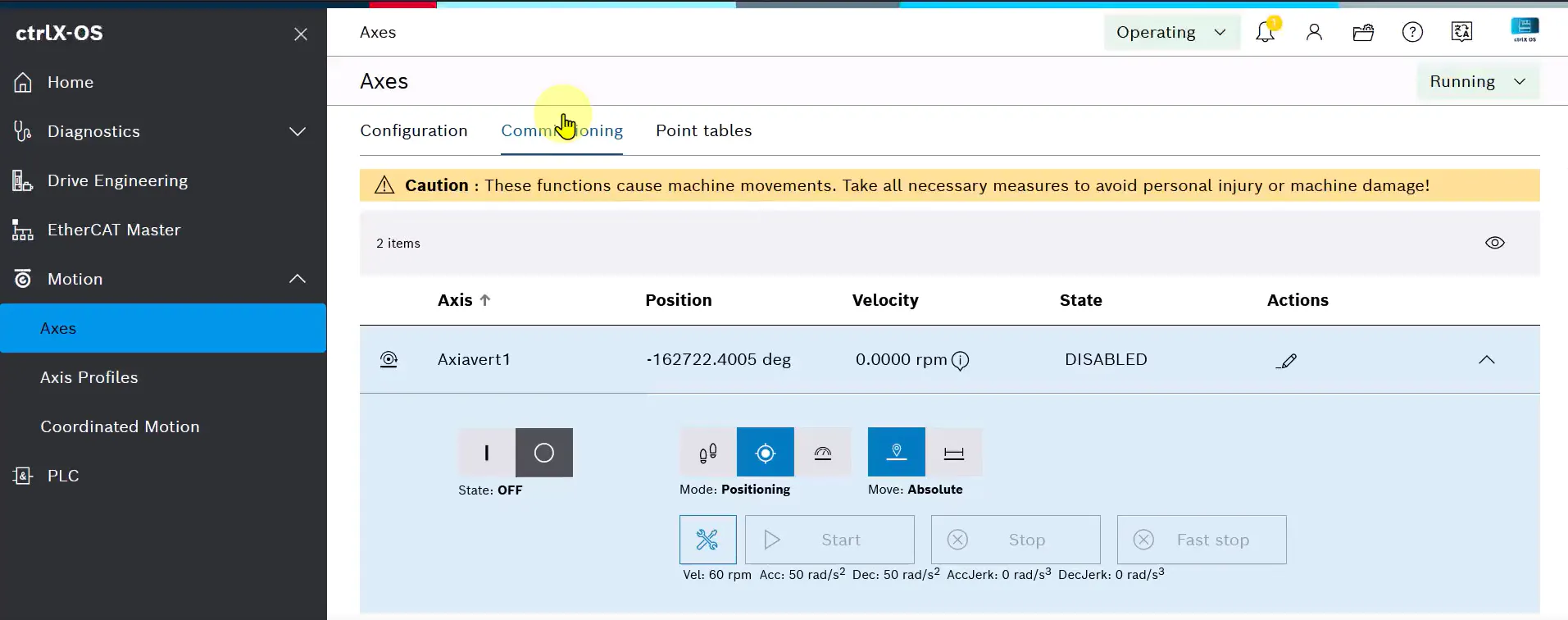
Task: Click the Fast stop button
Action: coord(1202,540)
